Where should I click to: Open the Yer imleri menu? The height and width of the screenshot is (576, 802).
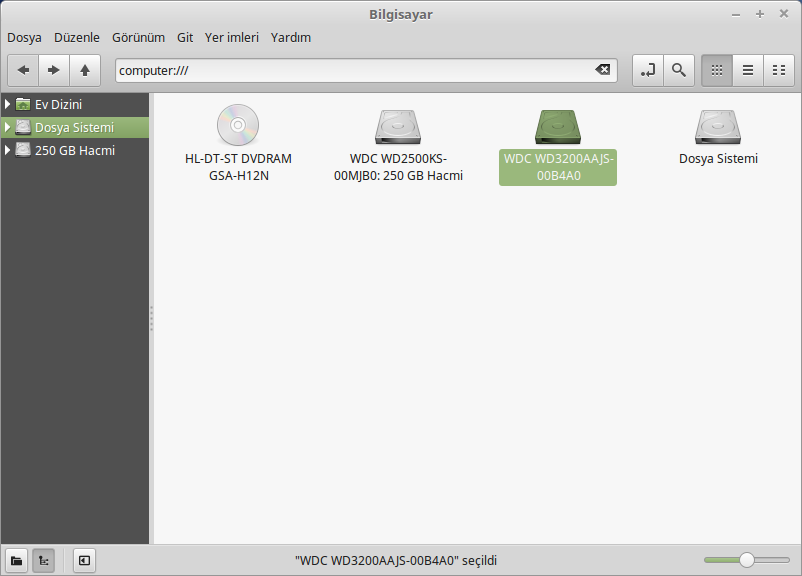click(x=232, y=37)
